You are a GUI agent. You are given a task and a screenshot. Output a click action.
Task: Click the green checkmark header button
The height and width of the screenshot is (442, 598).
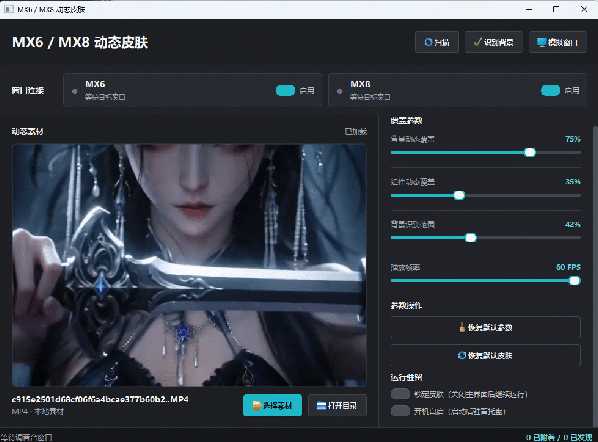(x=494, y=42)
